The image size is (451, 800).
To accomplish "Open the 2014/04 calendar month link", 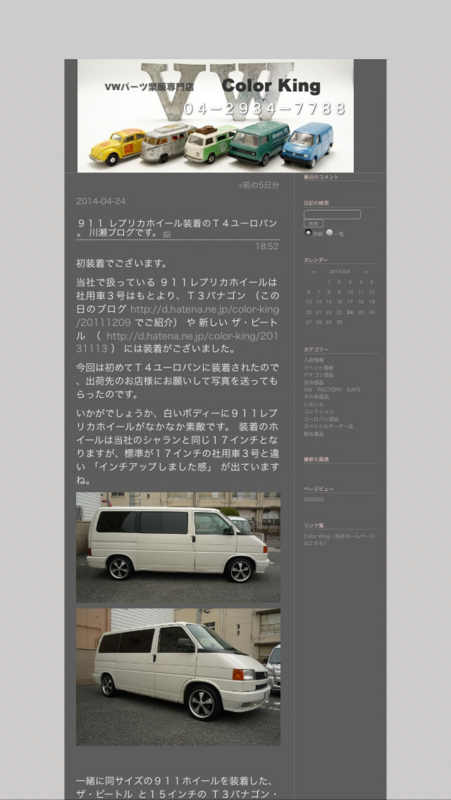I will coord(340,272).
